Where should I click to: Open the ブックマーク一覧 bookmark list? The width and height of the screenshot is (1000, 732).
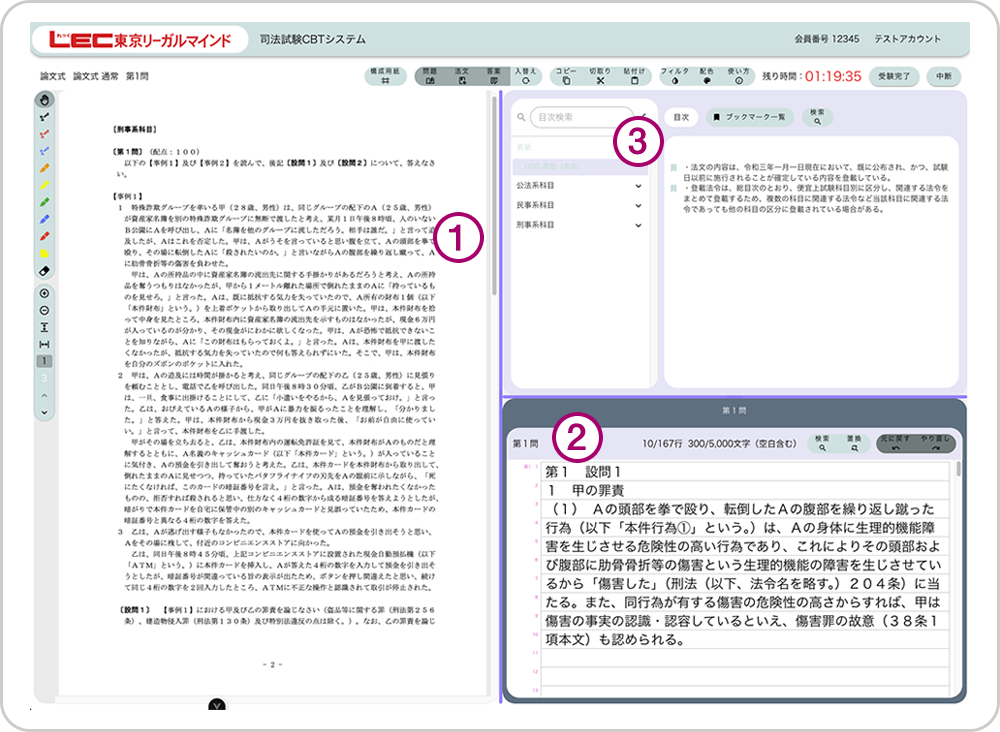[750, 118]
